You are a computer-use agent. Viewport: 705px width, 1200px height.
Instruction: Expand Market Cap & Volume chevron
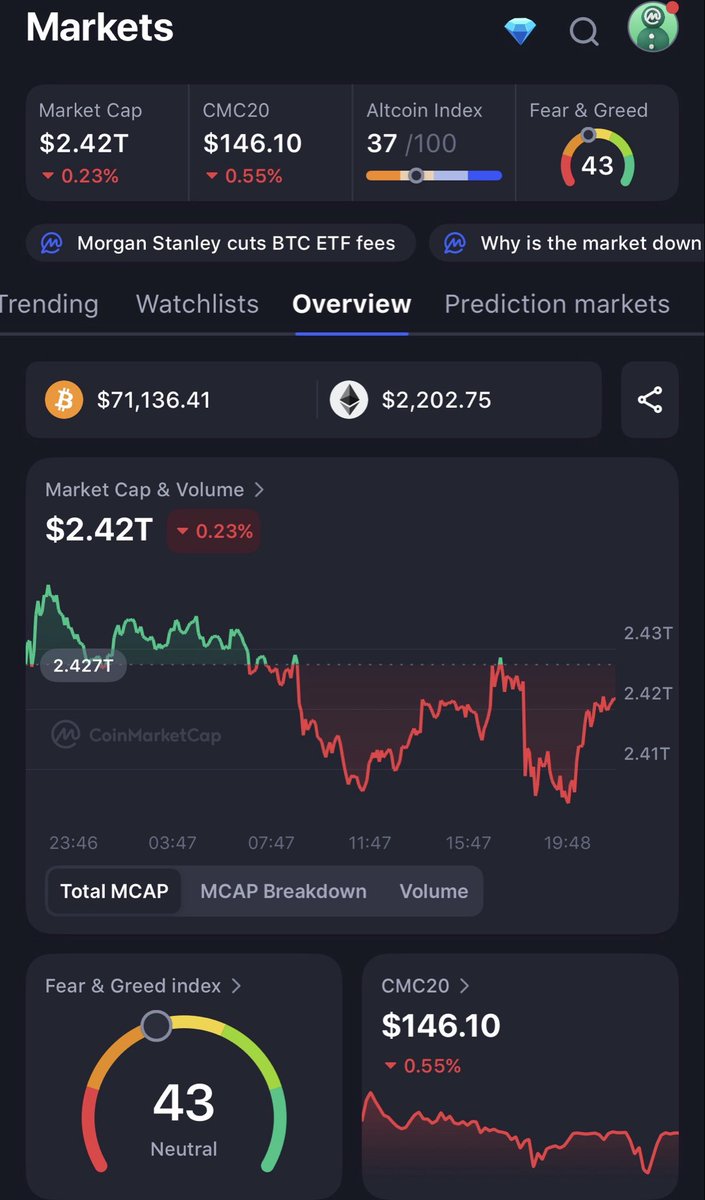tap(259, 490)
